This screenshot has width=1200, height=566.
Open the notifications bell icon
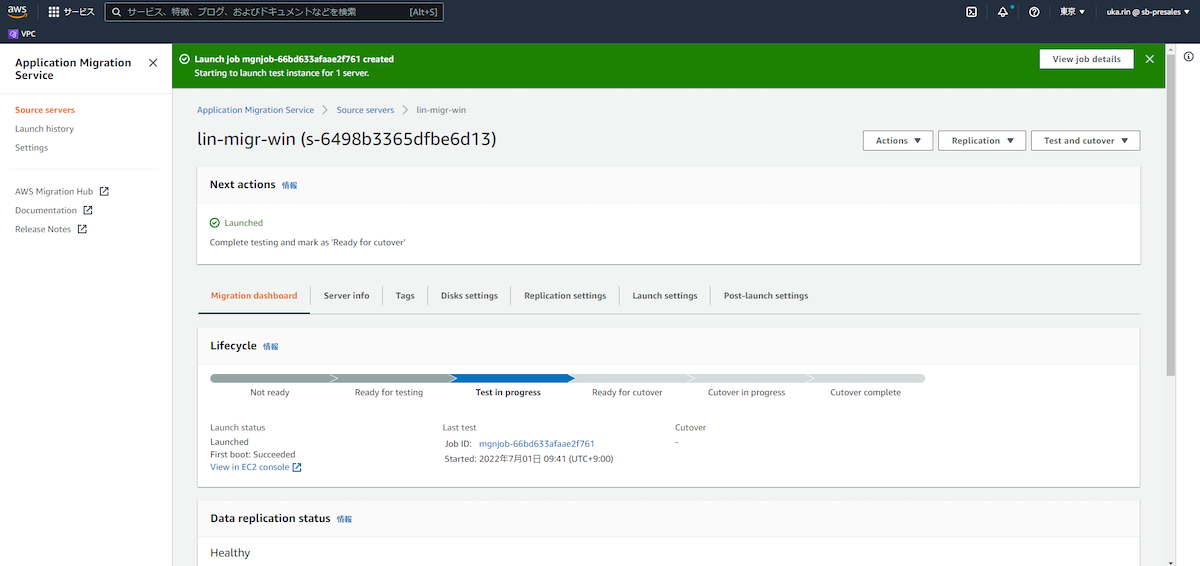pos(1003,12)
